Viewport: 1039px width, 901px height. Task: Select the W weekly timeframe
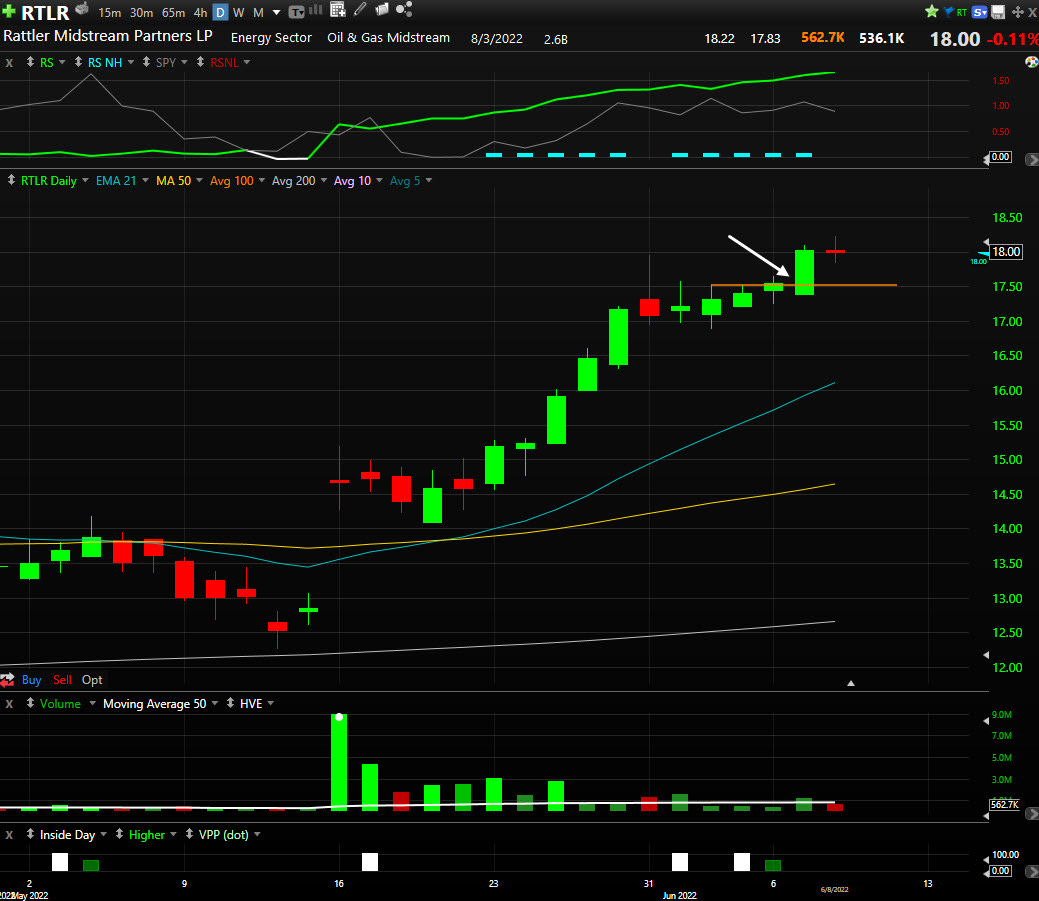point(239,13)
